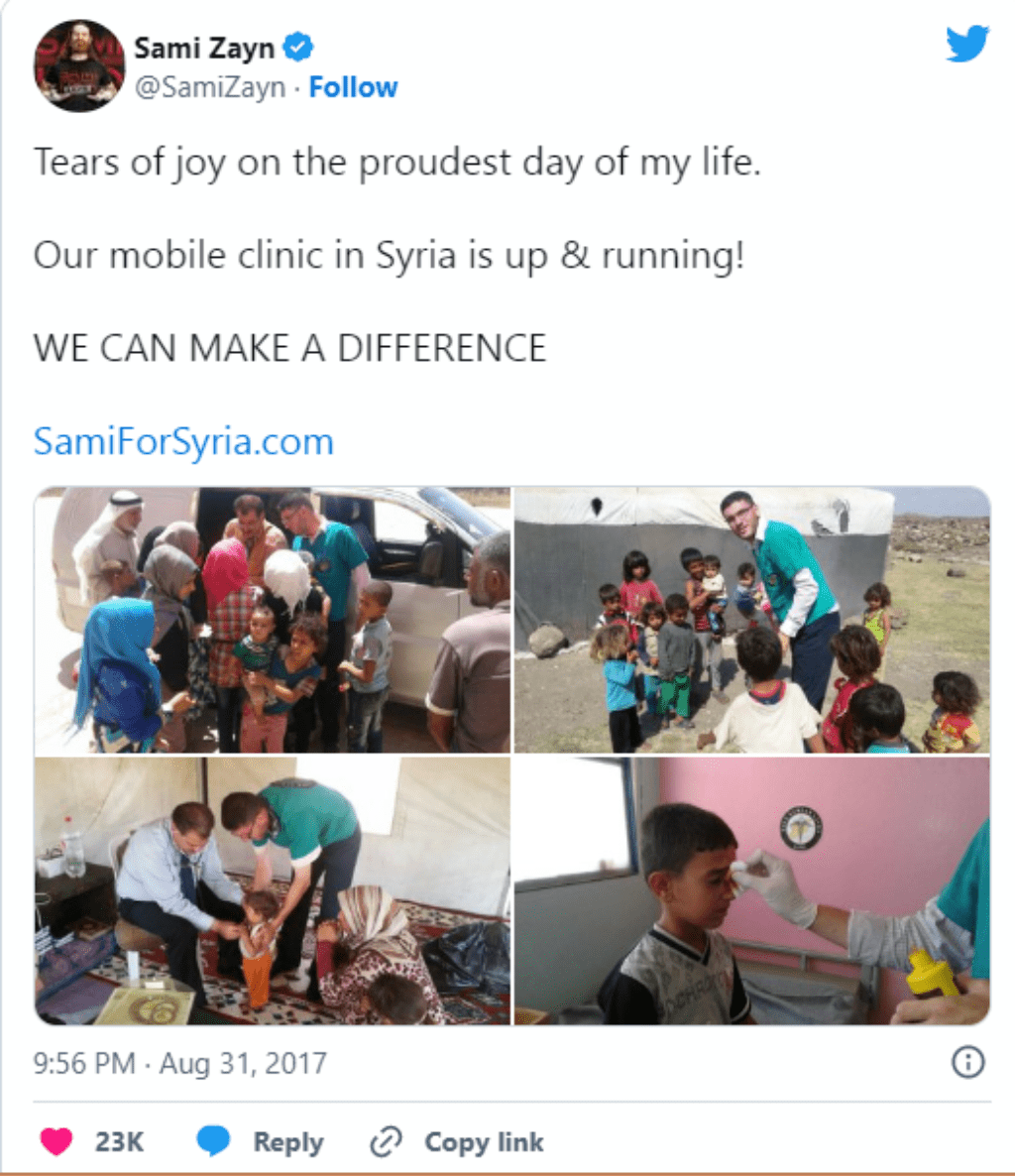Click the Copy link text
This screenshot has width=1015, height=1176.
click(485, 1141)
